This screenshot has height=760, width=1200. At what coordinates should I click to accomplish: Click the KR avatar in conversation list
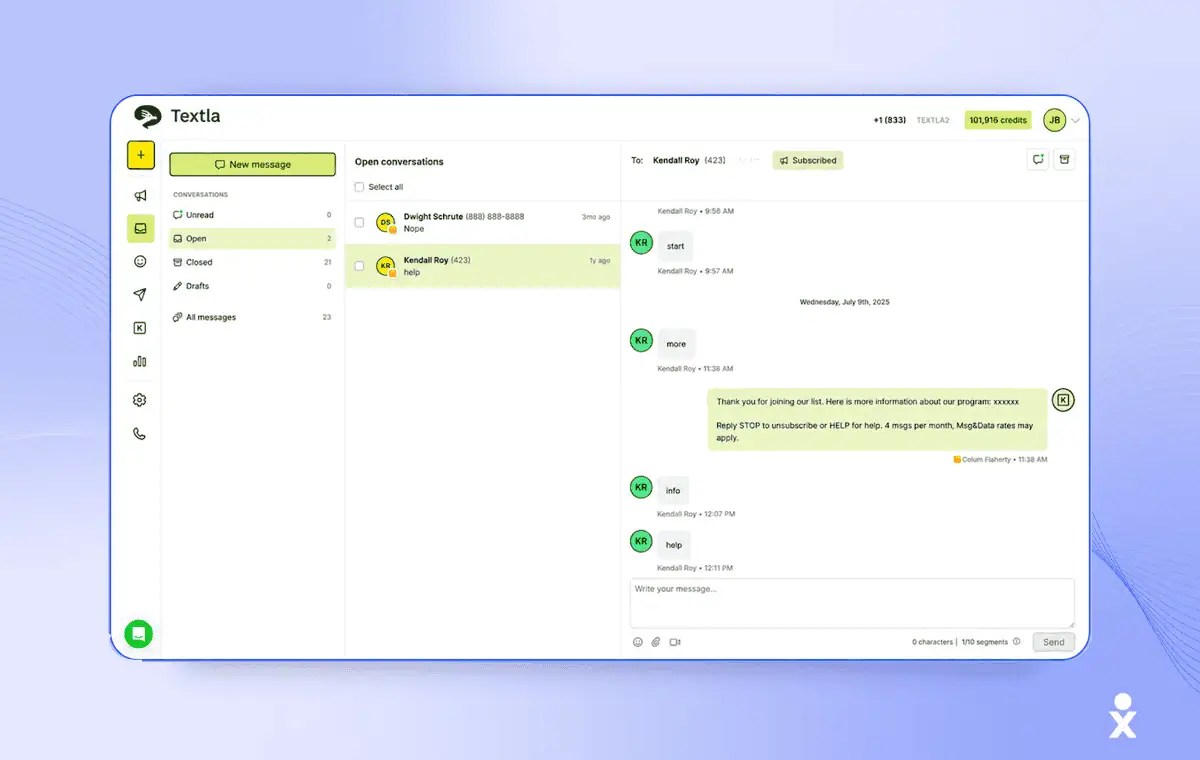click(x=386, y=266)
